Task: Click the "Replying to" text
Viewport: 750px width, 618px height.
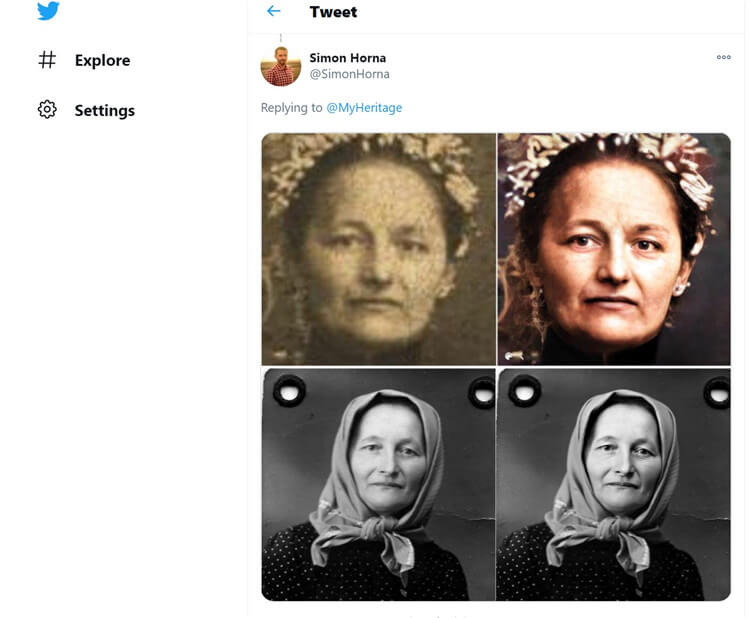Action: (x=292, y=108)
